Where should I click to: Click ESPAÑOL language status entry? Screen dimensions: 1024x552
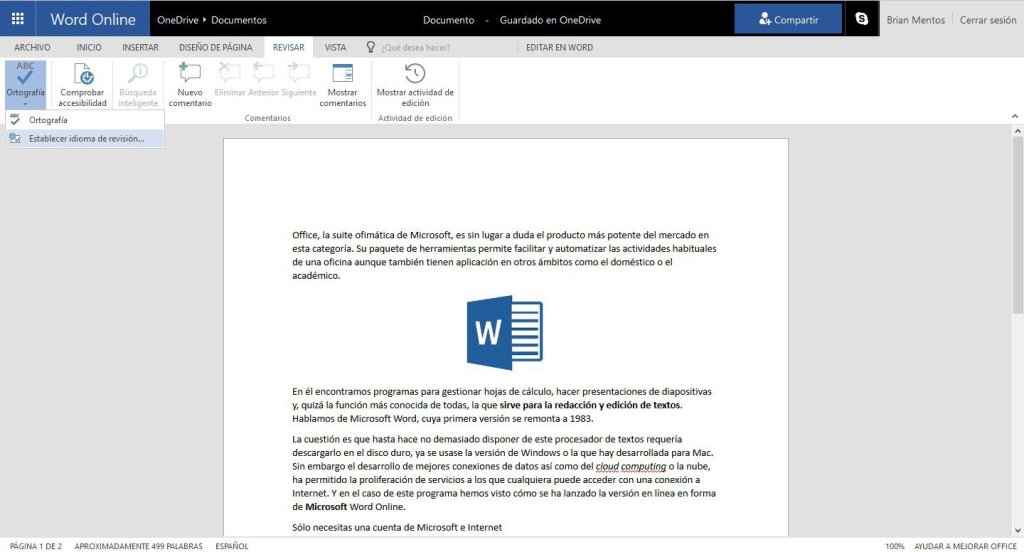[232, 546]
